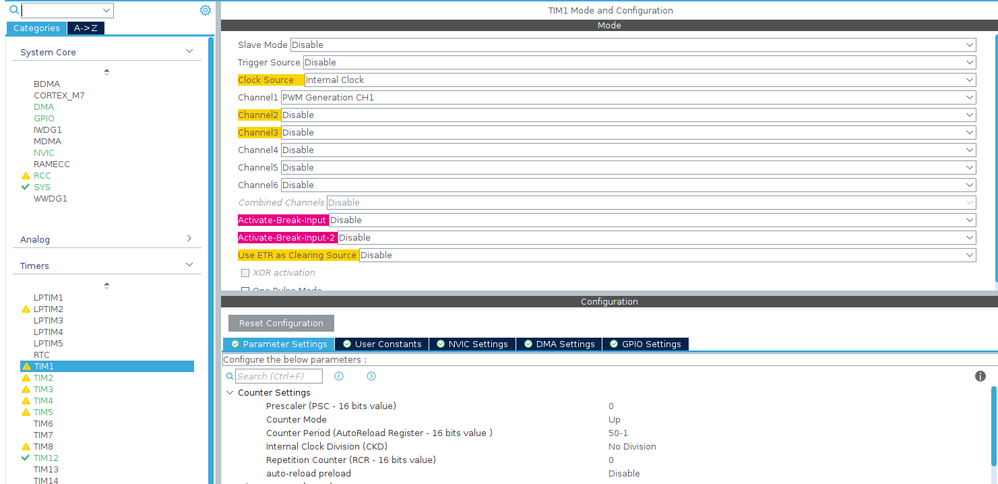Click the auto-reload preload value Disable
Screen dimensions: 998x484
tap(624, 474)
